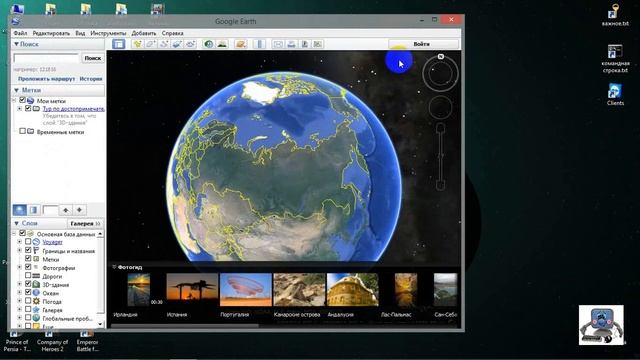Toggle the 'Фотографии' layer checkbox
The image size is (640, 360).
[x=28, y=267]
